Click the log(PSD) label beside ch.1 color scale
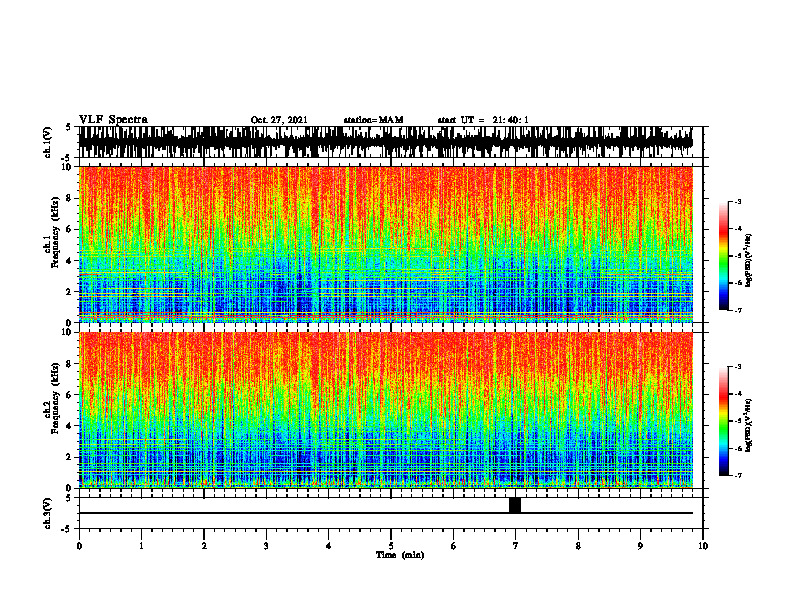Screen dimensions: 792x612 point(749,261)
